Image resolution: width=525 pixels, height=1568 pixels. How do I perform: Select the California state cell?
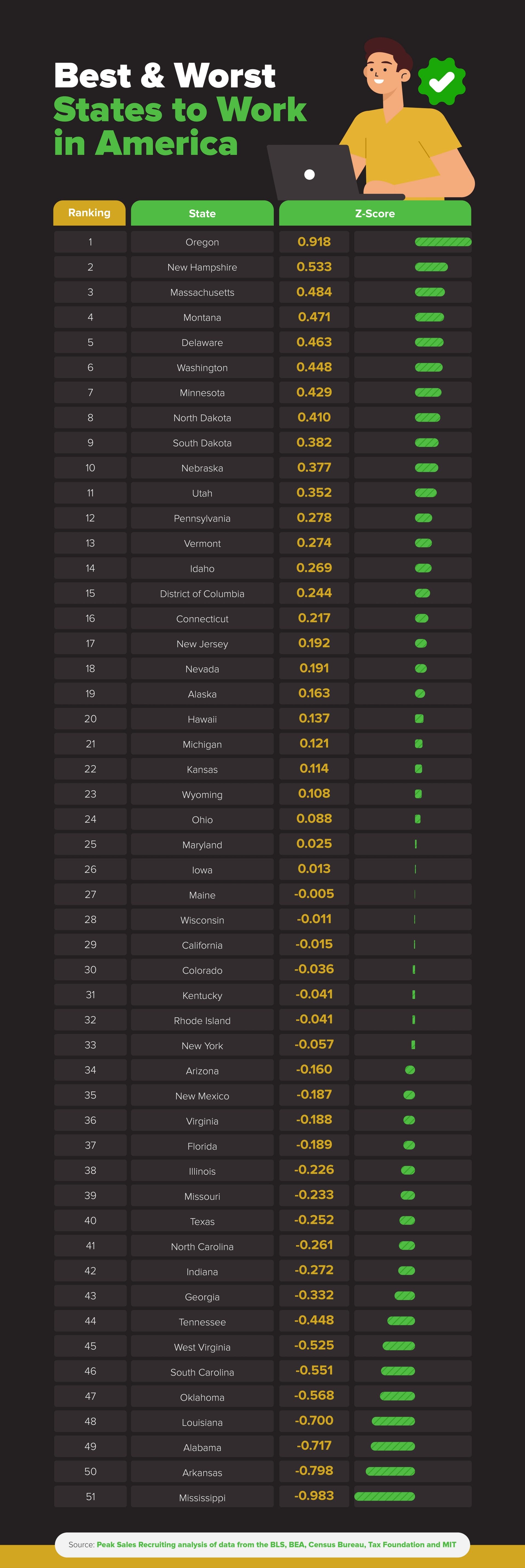[x=202, y=945]
